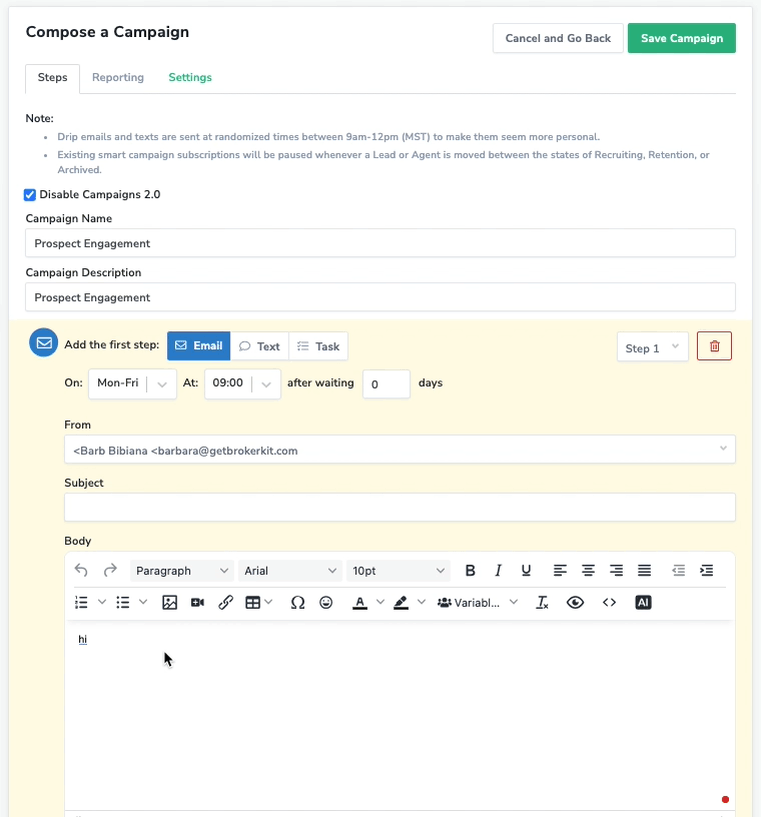Image resolution: width=761 pixels, height=817 pixels.
Task: Toggle bold formatting
Action: click(470, 571)
